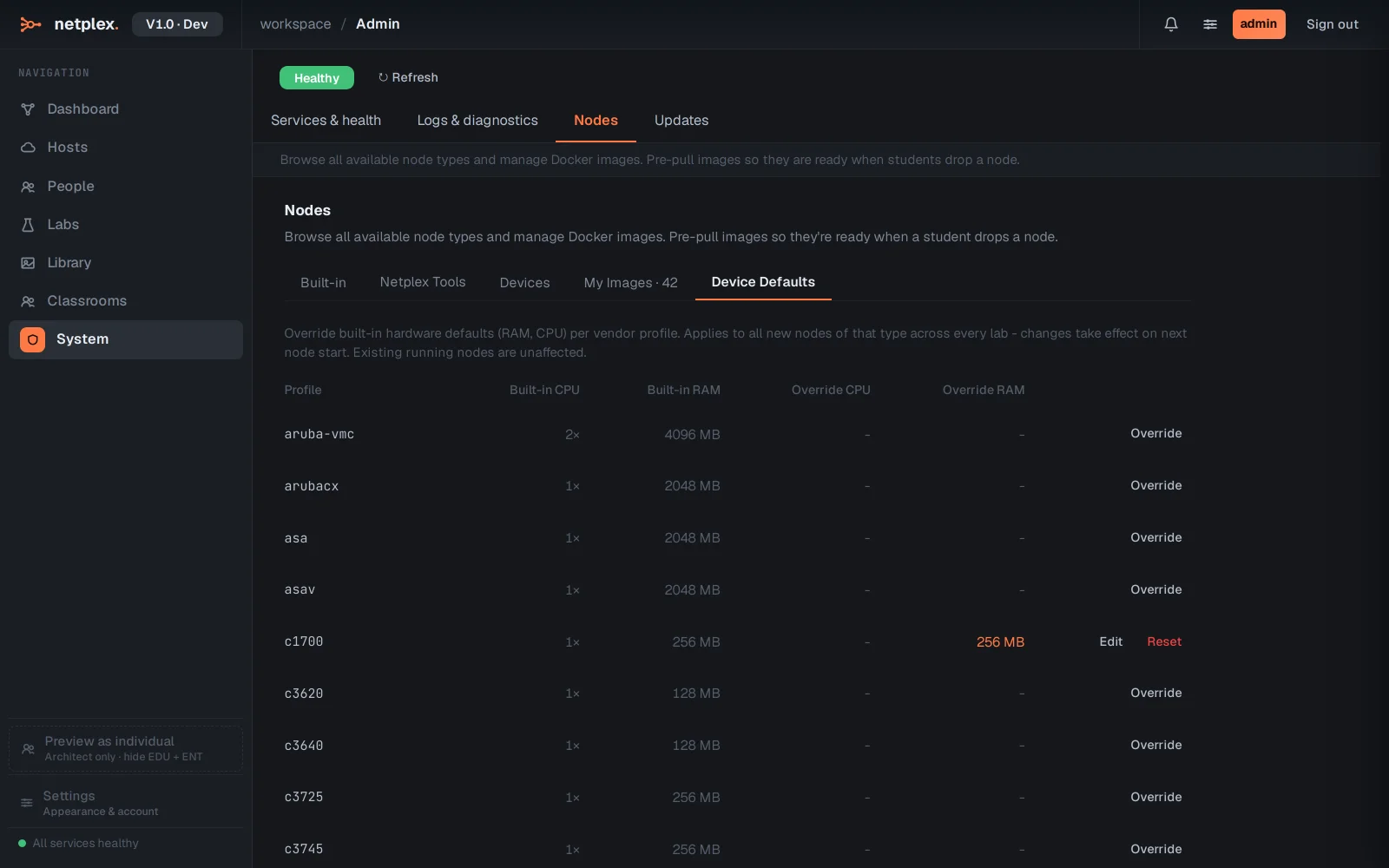This screenshot has height=868, width=1389.
Task: Click the Admin breadcrumb text
Action: click(378, 24)
